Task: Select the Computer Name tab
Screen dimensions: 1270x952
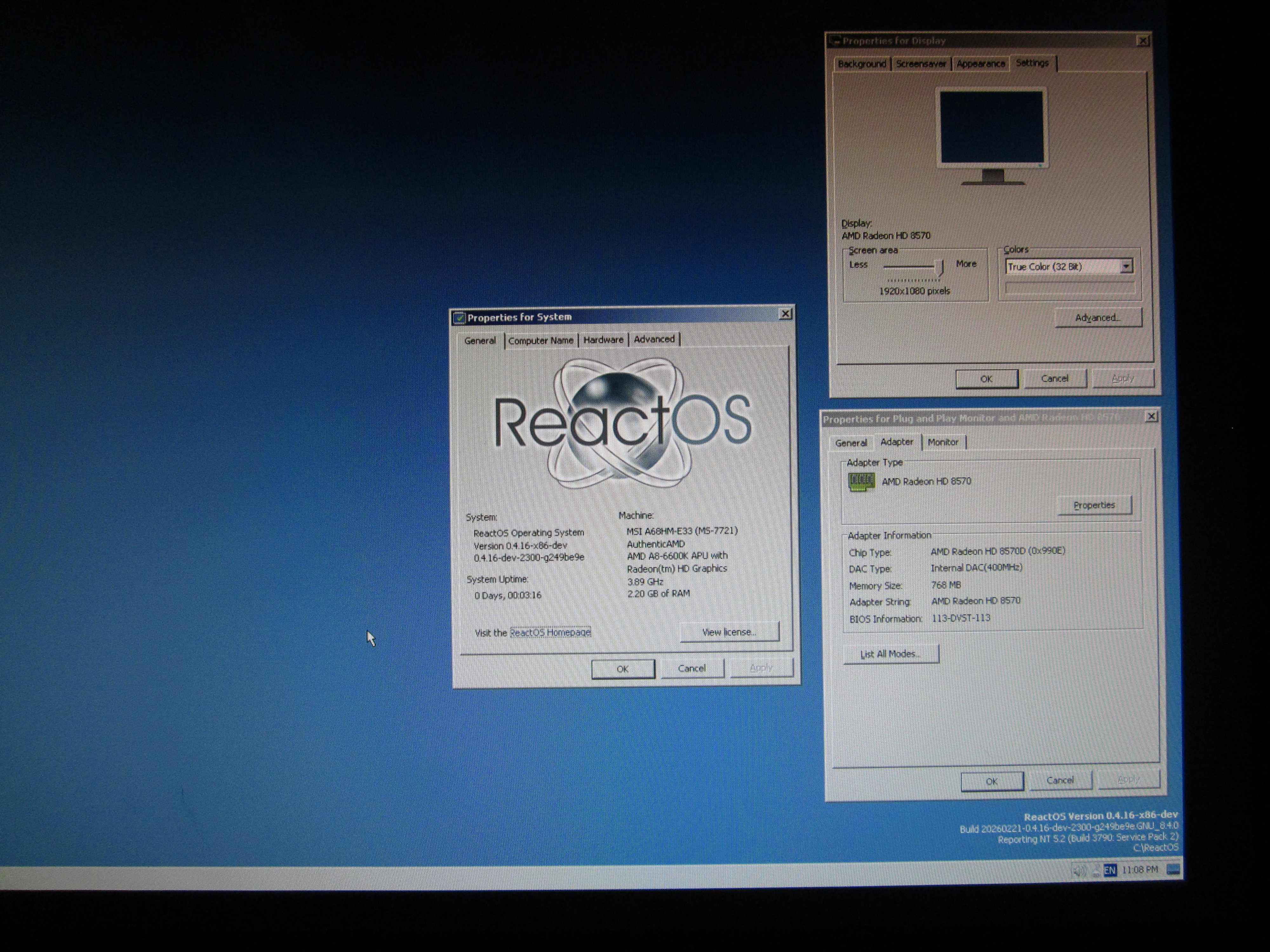Action: click(540, 340)
